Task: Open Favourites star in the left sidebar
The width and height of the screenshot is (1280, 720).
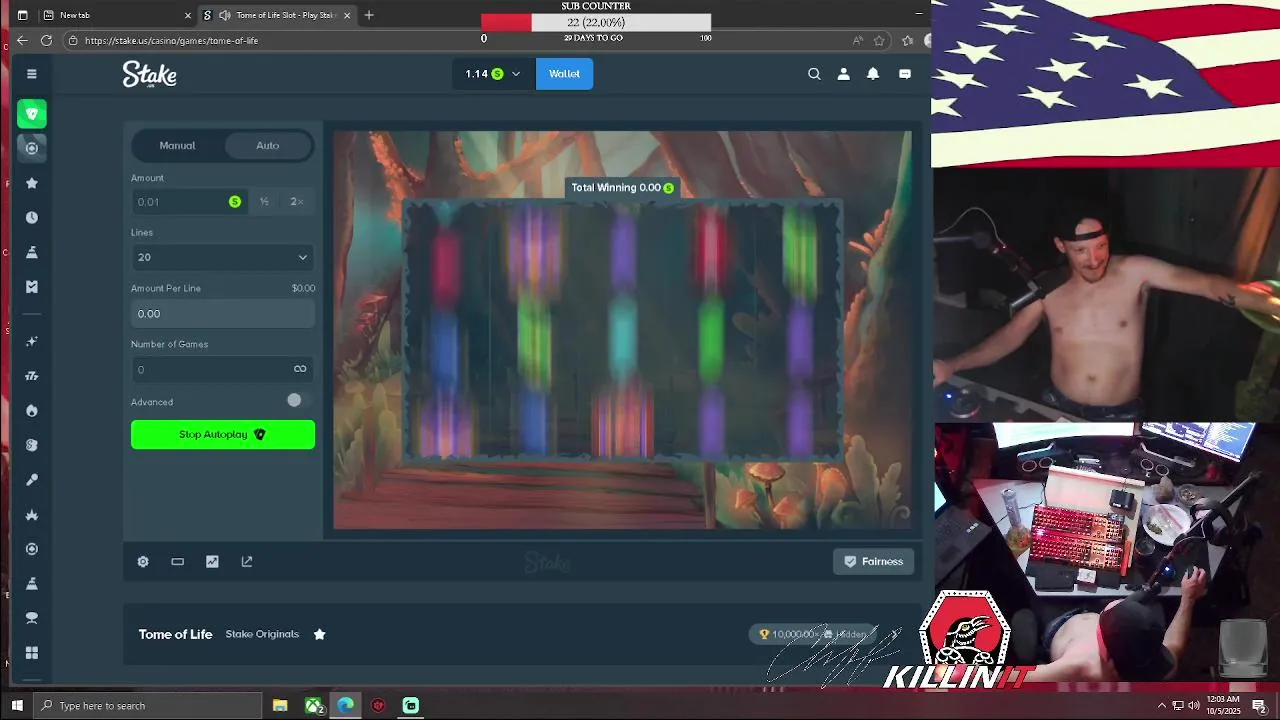Action: [x=32, y=183]
